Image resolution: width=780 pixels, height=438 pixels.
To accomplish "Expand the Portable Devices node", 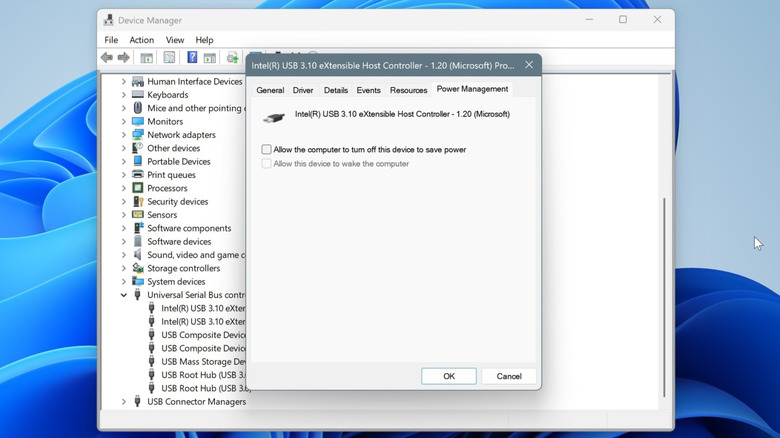I will coord(123,161).
